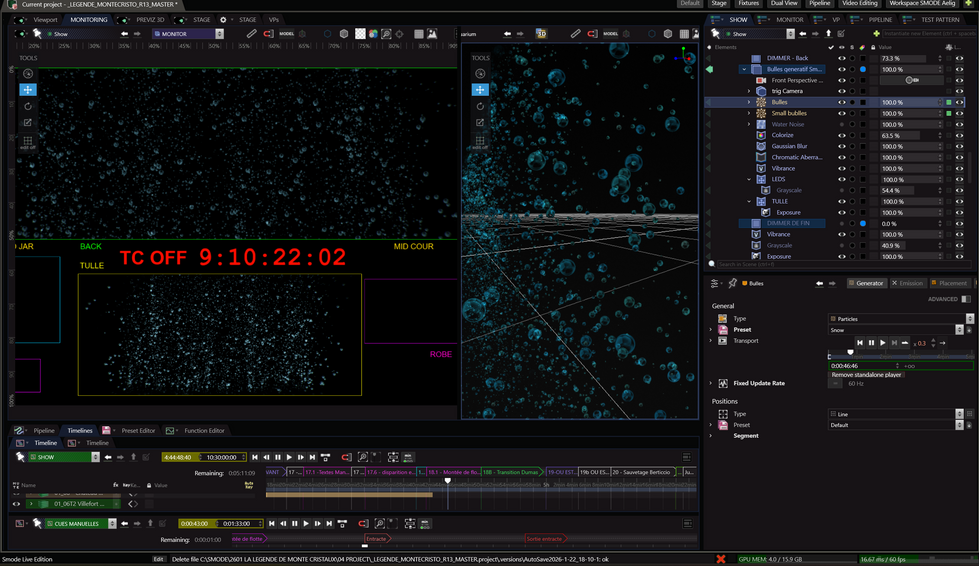Play the SHOW timeline

289,457
